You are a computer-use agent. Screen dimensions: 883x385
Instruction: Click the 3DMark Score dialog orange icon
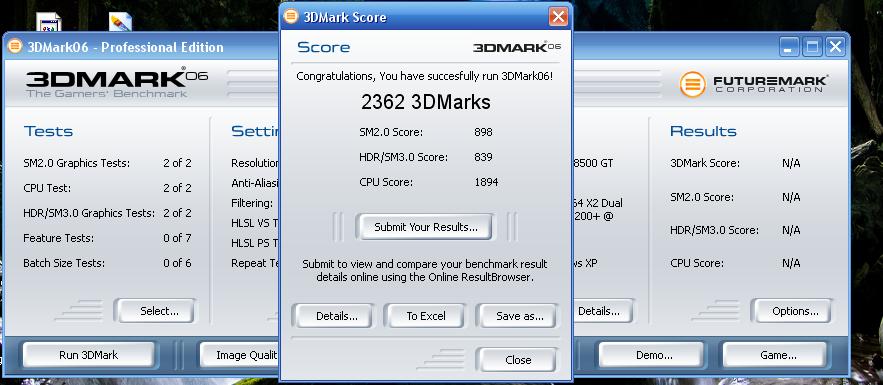[291, 16]
